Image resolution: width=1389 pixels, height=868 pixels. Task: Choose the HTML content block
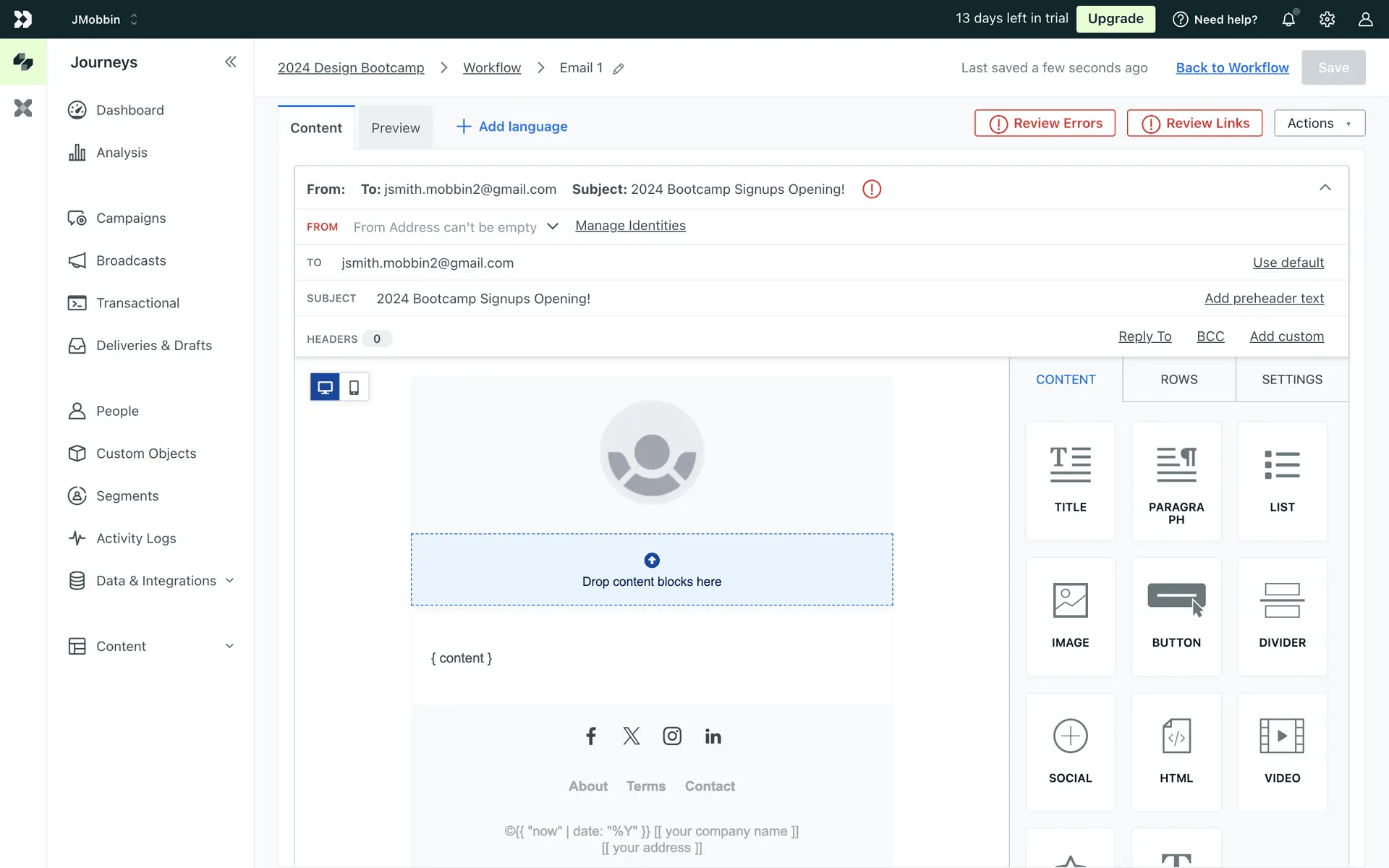(x=1176, y=752)
